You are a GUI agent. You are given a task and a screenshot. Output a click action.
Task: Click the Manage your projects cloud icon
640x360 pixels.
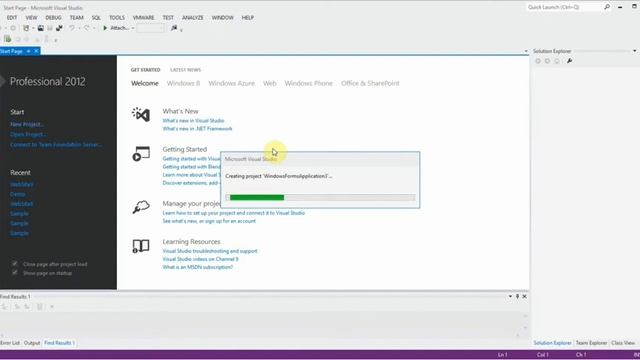pos(141,207)
